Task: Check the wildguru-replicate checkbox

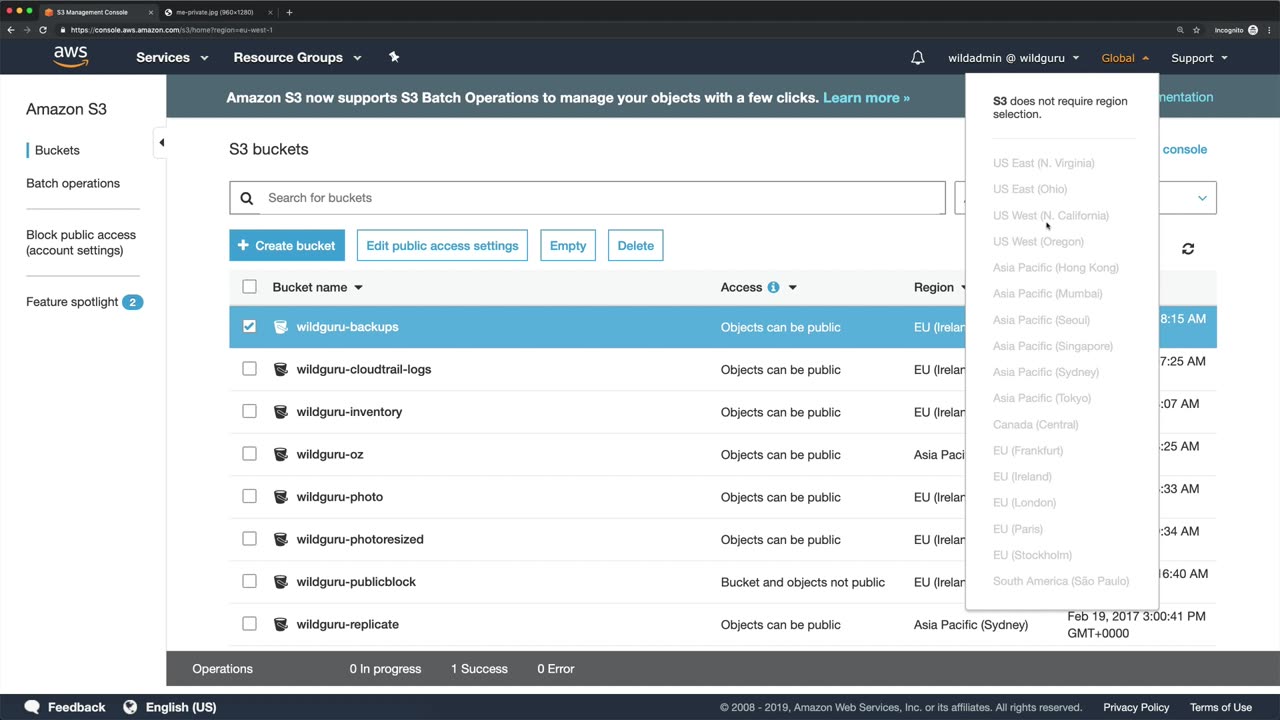Action: [x=249, y=624]
